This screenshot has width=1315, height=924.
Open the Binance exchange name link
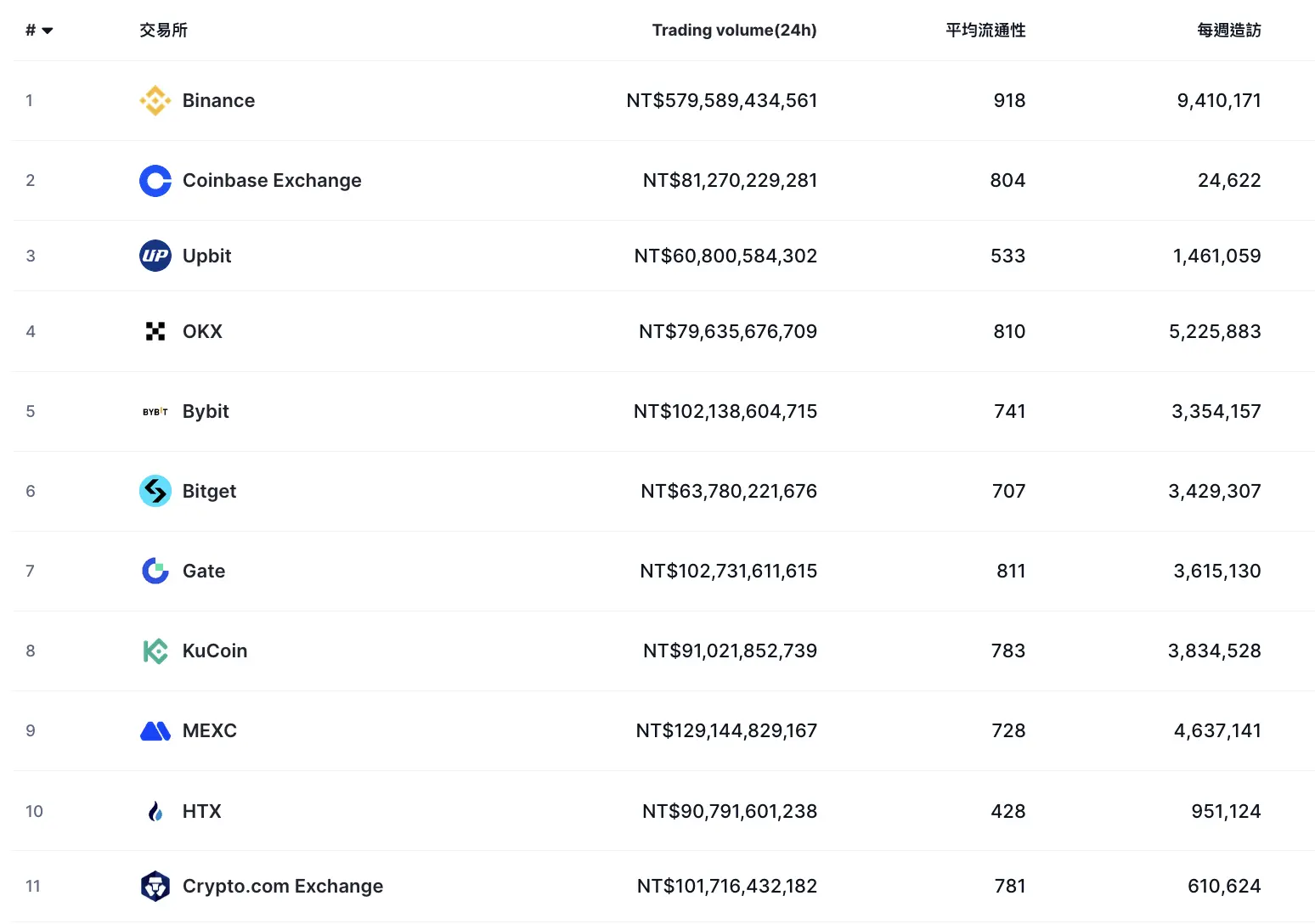click(218, 100)
